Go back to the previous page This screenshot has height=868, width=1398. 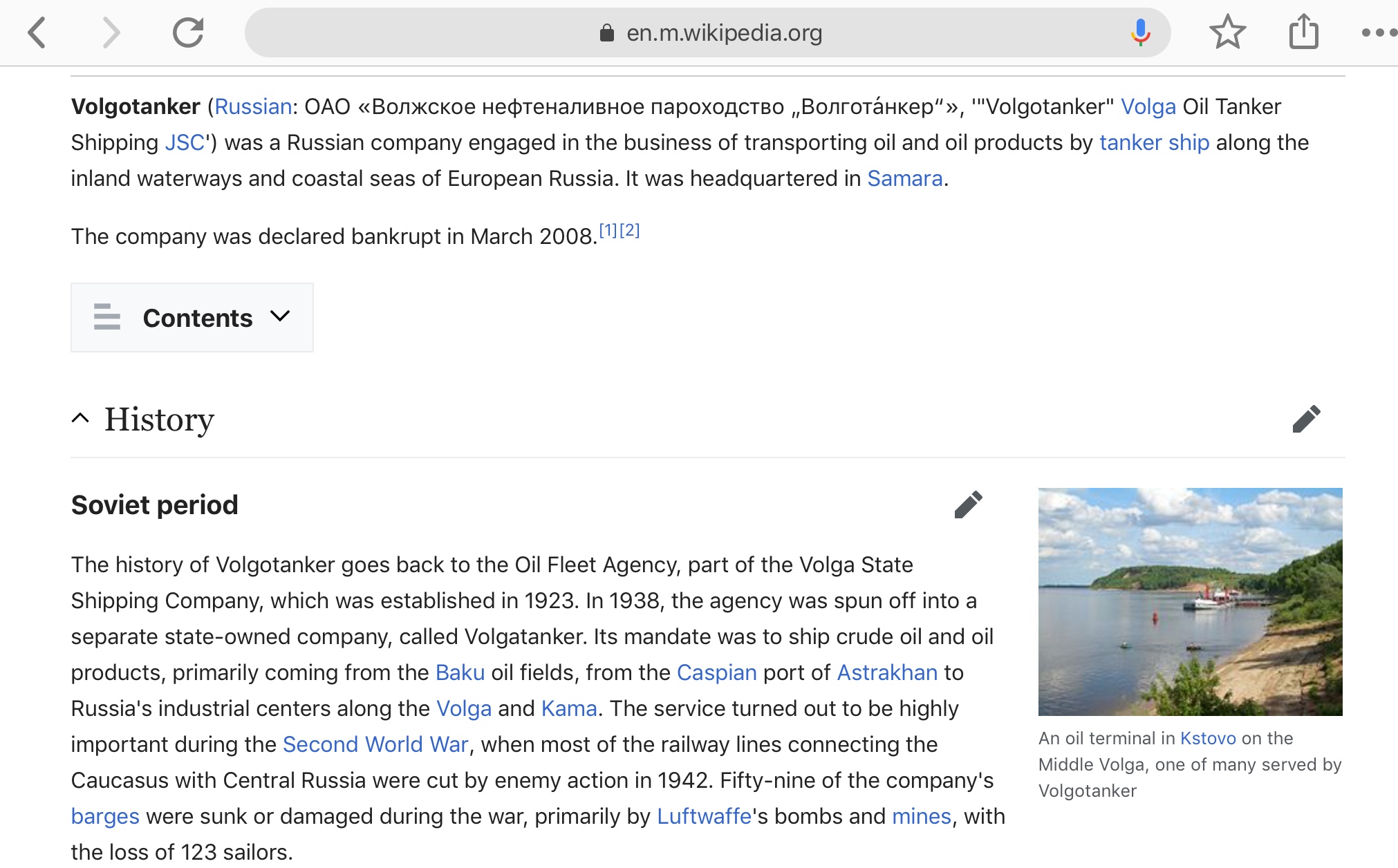point(37,32)
